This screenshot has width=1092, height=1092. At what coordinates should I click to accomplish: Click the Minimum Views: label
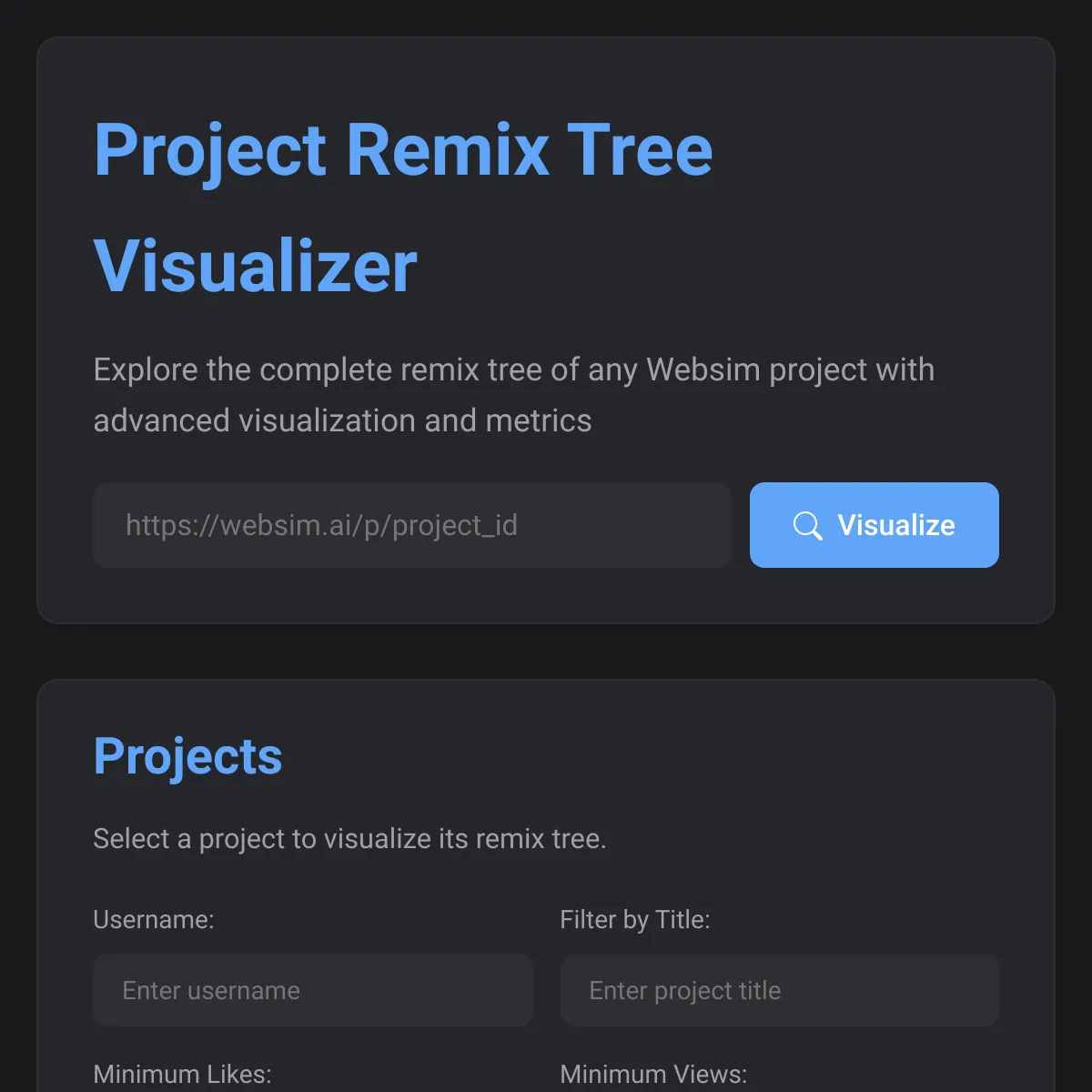653,1074
